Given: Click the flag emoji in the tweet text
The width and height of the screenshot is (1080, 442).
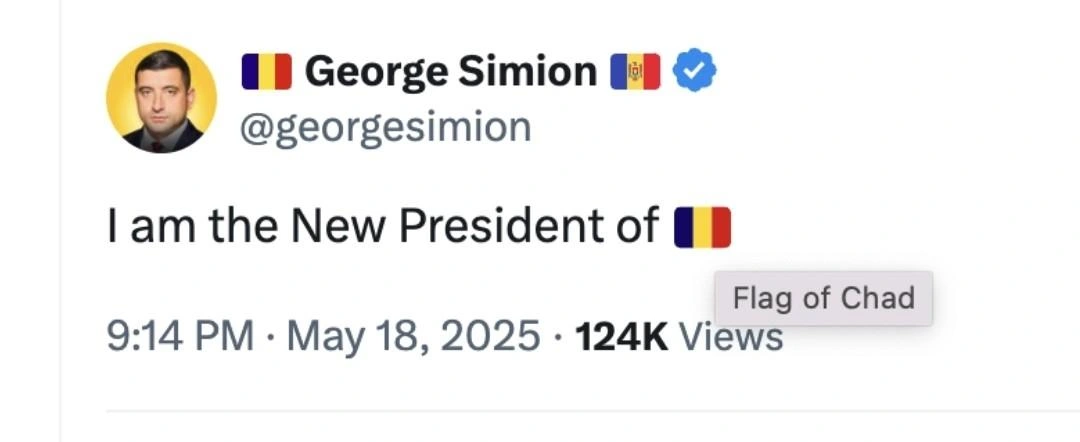Looking at the screenshot, I should [x=703, y=227].
